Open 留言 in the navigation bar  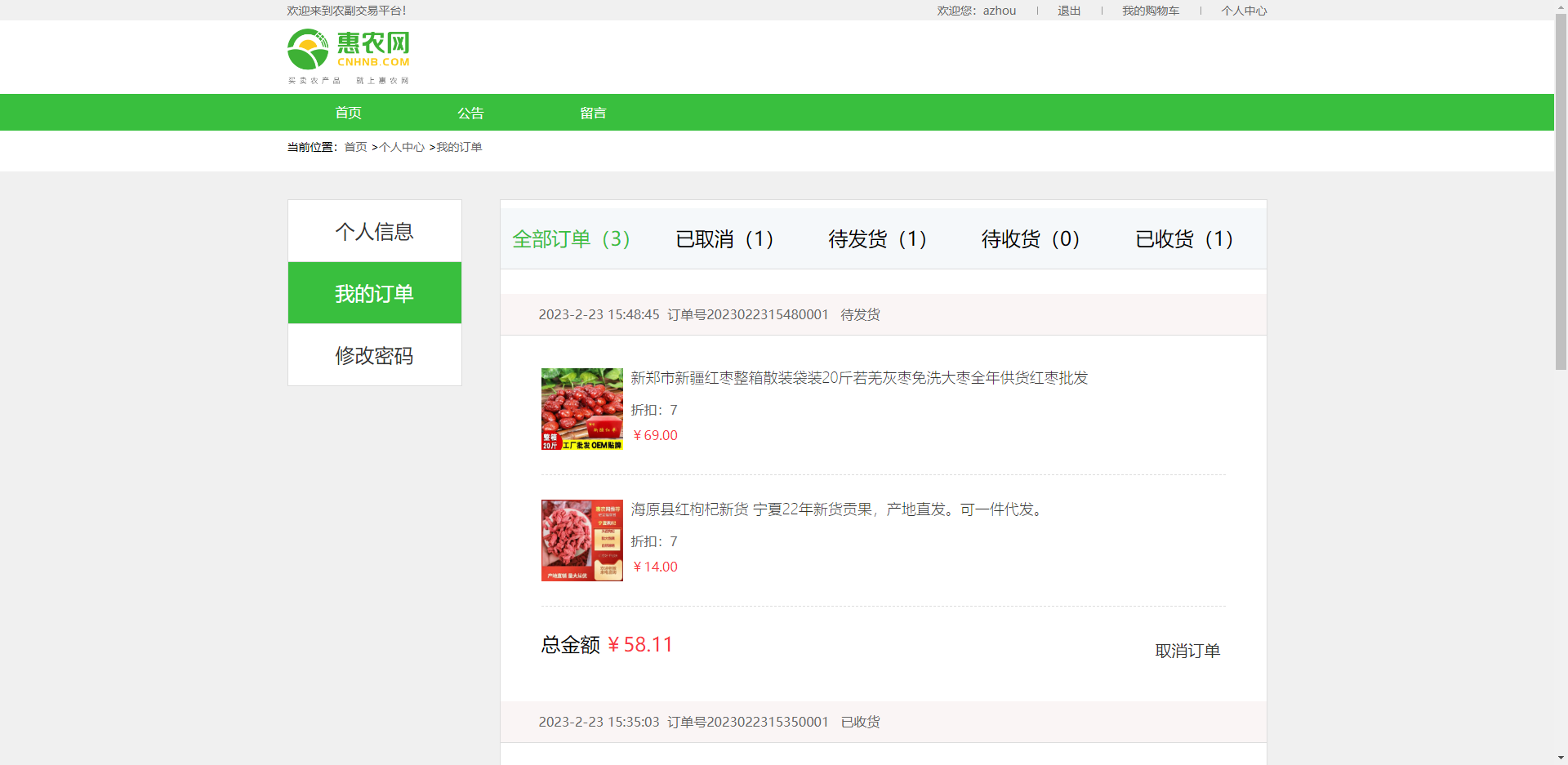pos(593,113)
